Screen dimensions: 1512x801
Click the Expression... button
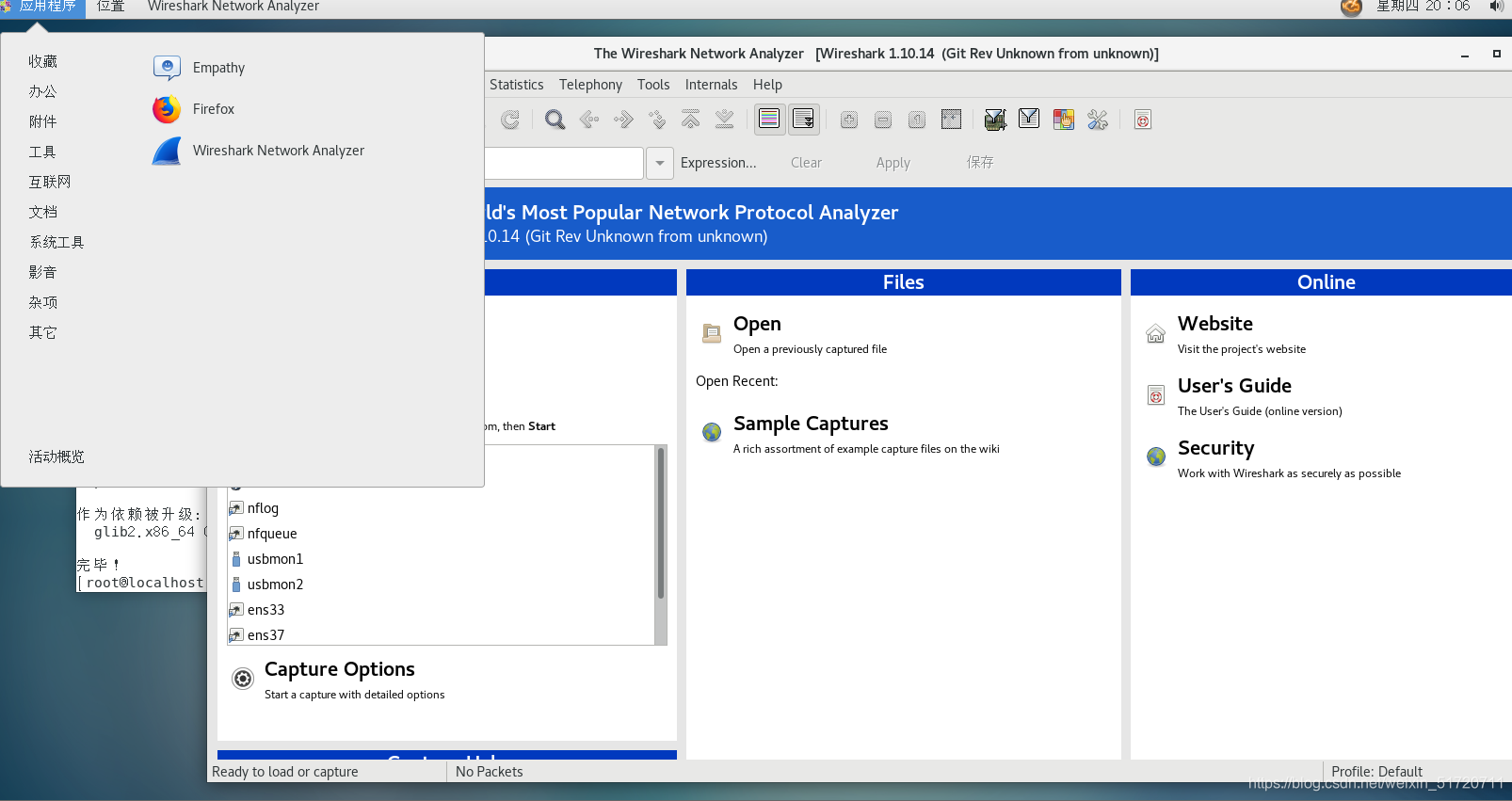[718, 163]
